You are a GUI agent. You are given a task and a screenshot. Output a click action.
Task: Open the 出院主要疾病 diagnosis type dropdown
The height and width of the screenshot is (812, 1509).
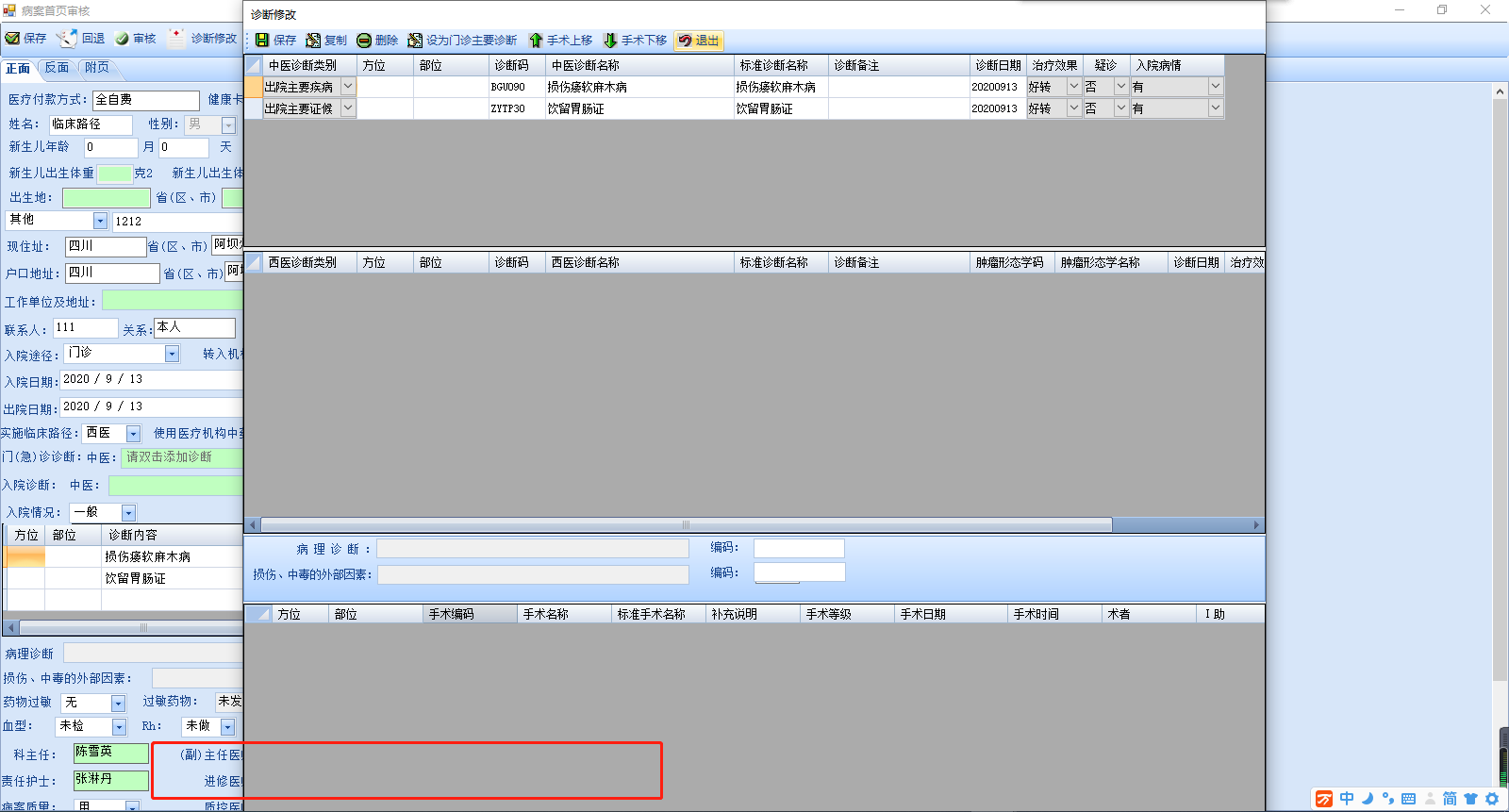coord(348,87)
